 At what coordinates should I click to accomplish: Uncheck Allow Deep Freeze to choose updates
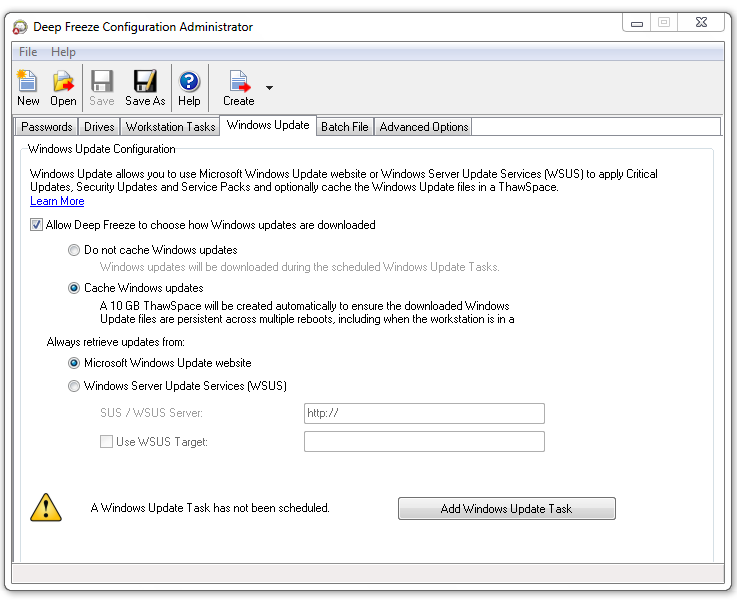(x=37, y=225)
